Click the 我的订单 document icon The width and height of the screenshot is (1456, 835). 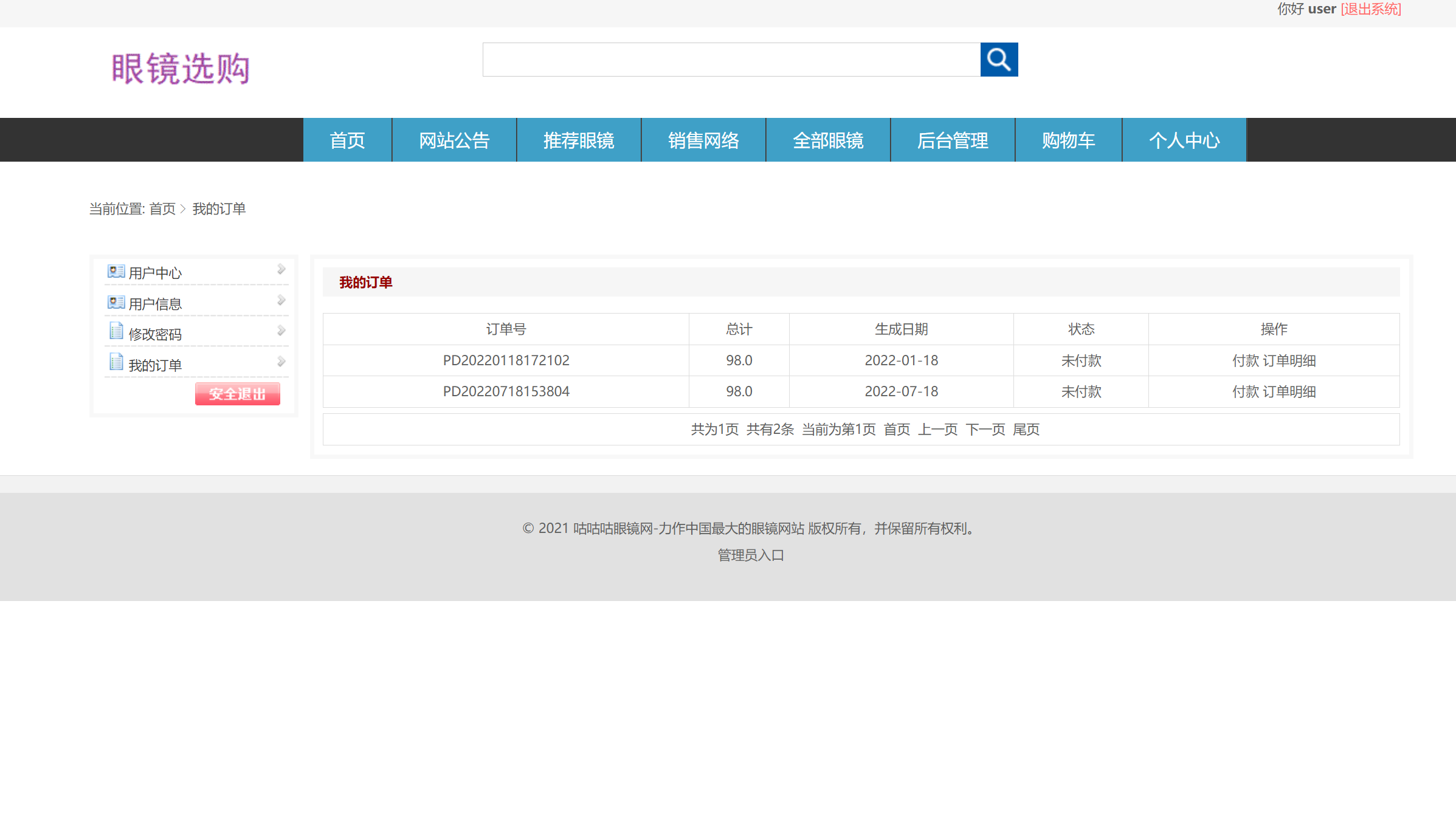116,362
